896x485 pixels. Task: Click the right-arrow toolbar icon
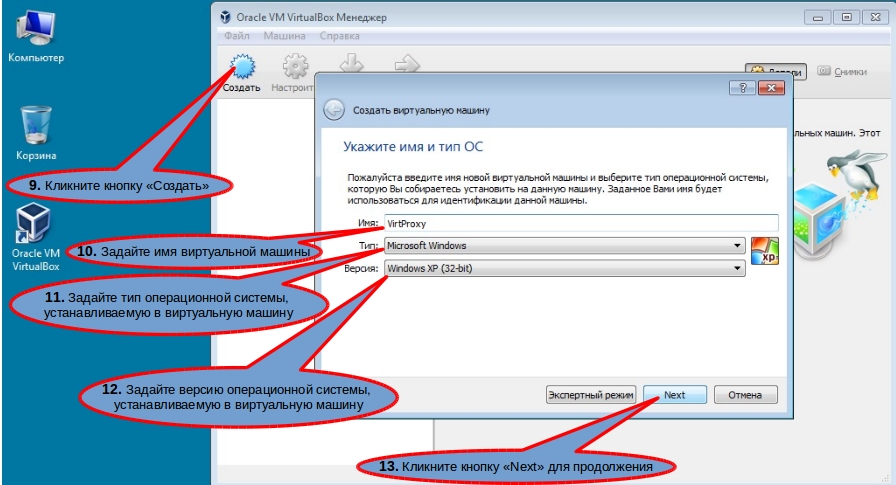(407, 63)
